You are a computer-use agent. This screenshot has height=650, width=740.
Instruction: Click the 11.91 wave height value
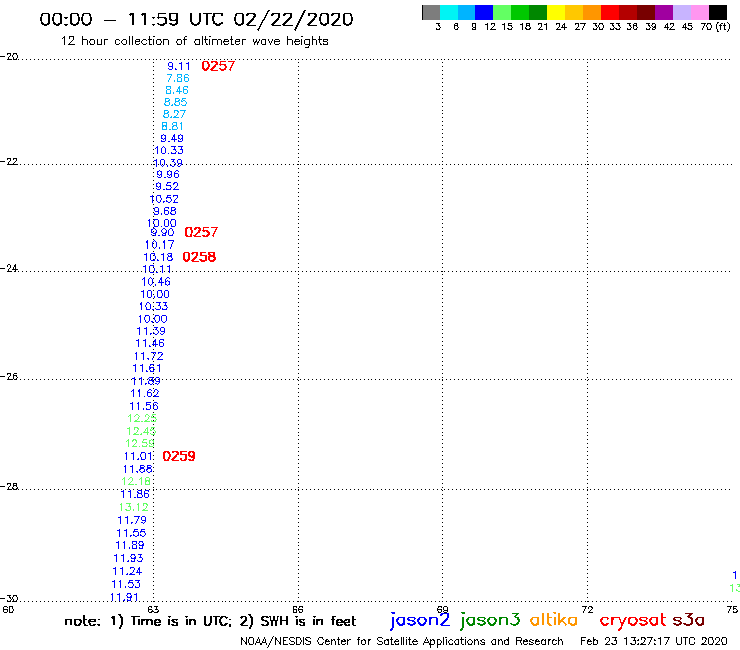(x=124, y=598)
